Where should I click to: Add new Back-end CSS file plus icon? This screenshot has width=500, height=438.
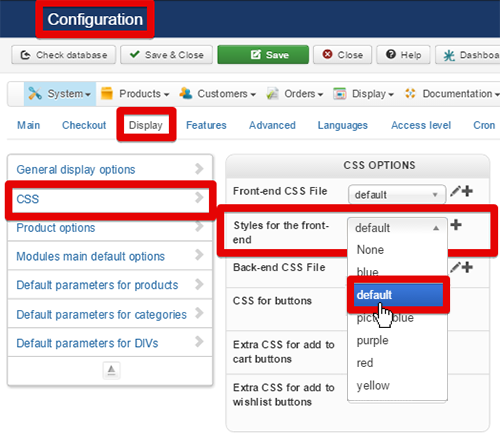[x=467, y=267]
